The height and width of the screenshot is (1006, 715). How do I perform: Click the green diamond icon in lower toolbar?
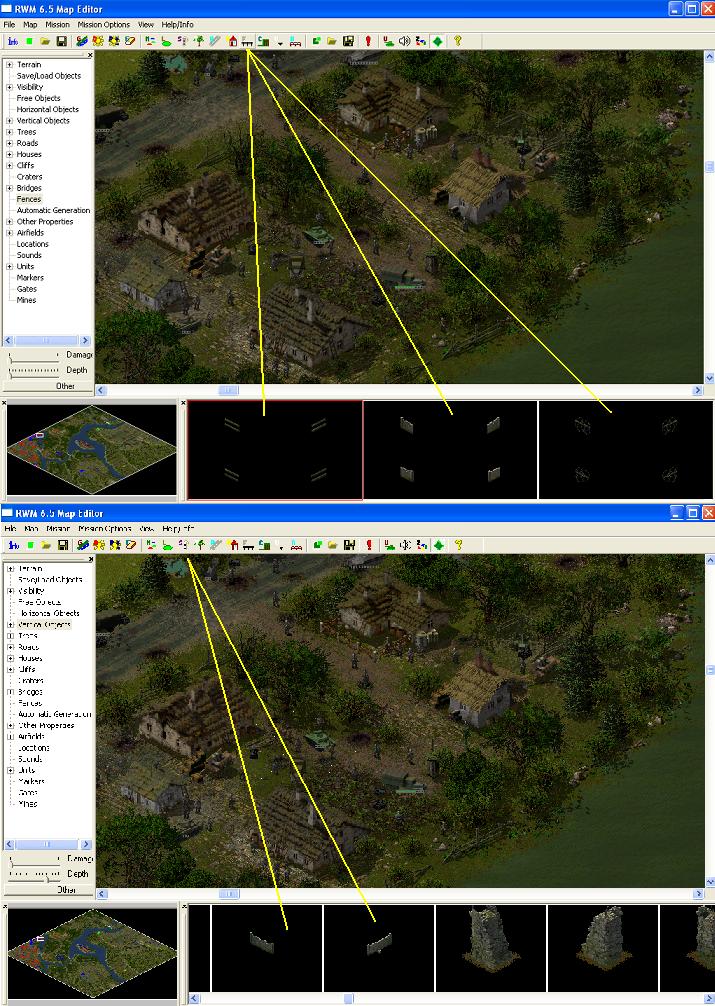pos(438,545)
